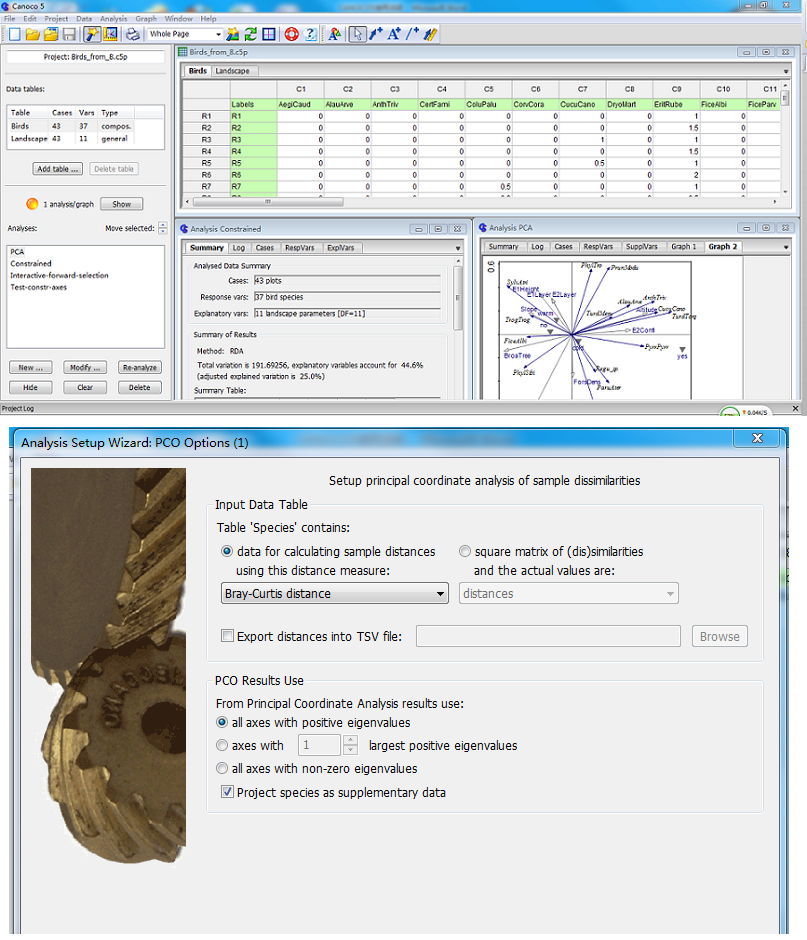Image resolution: width=807 pixels, height=940 pixels.
Task: Click the letter-A-with-shapes toolbar icon
Action: pyautogui.click(x=335, y=34)
